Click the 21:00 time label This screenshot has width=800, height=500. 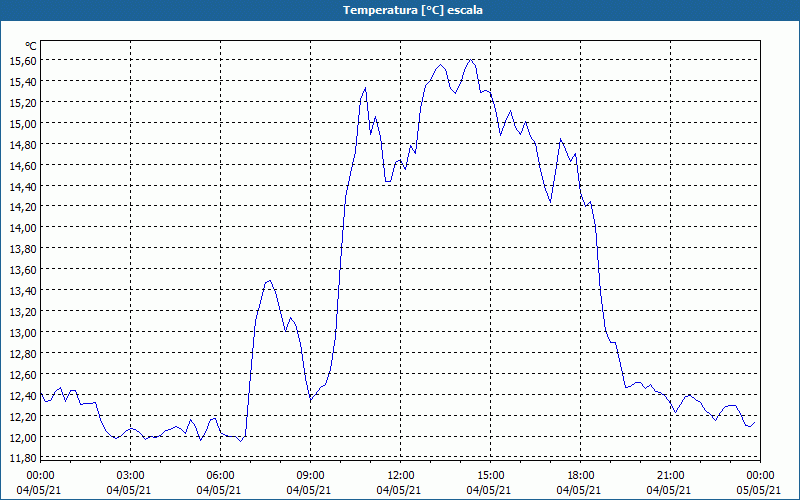[x=670, y=476]
